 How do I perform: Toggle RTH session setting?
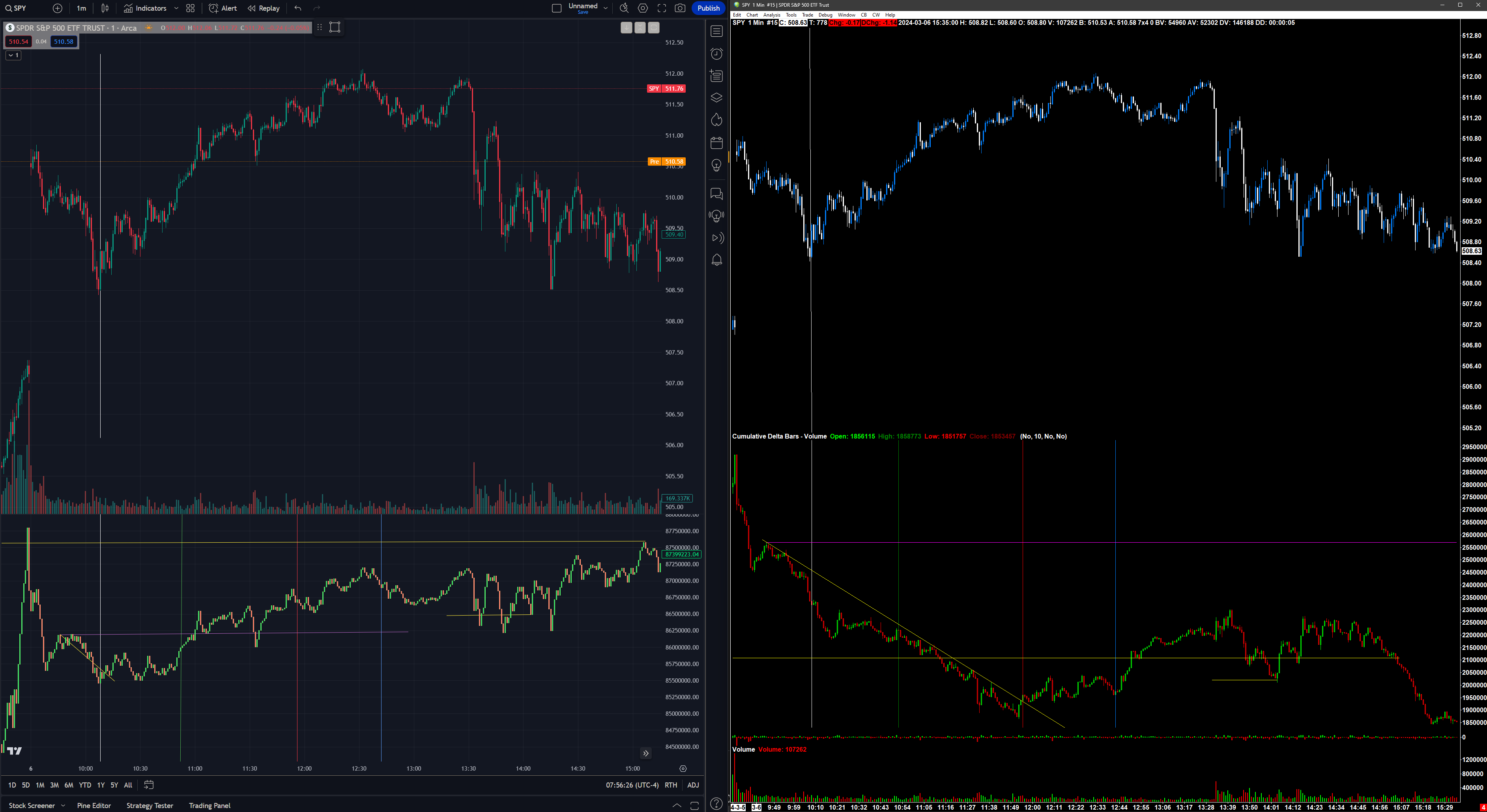coord(670,785)
